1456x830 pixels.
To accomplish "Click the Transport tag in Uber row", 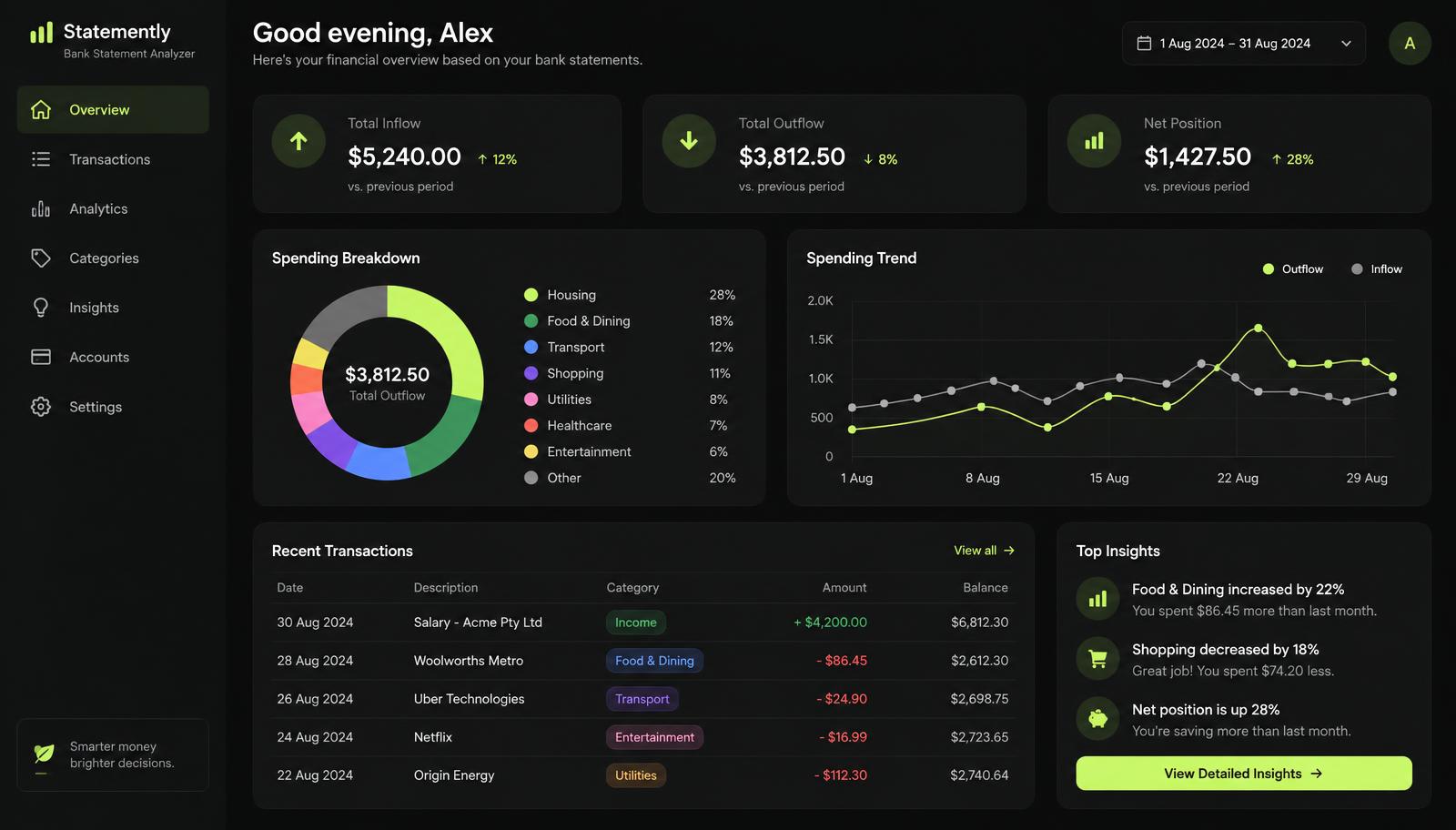I will coord(642,699).
